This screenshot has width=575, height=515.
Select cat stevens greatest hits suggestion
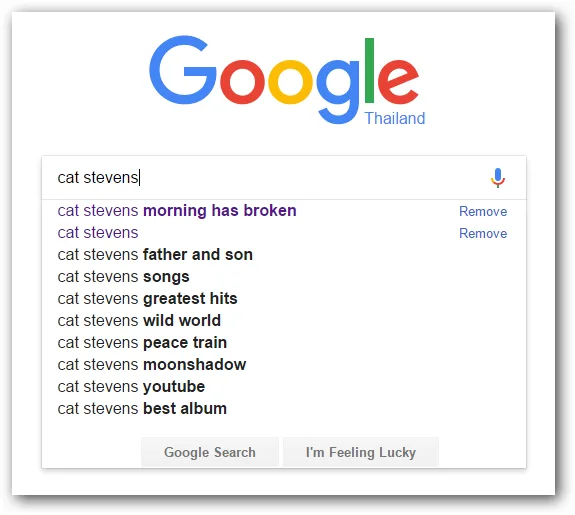(147, 299)
